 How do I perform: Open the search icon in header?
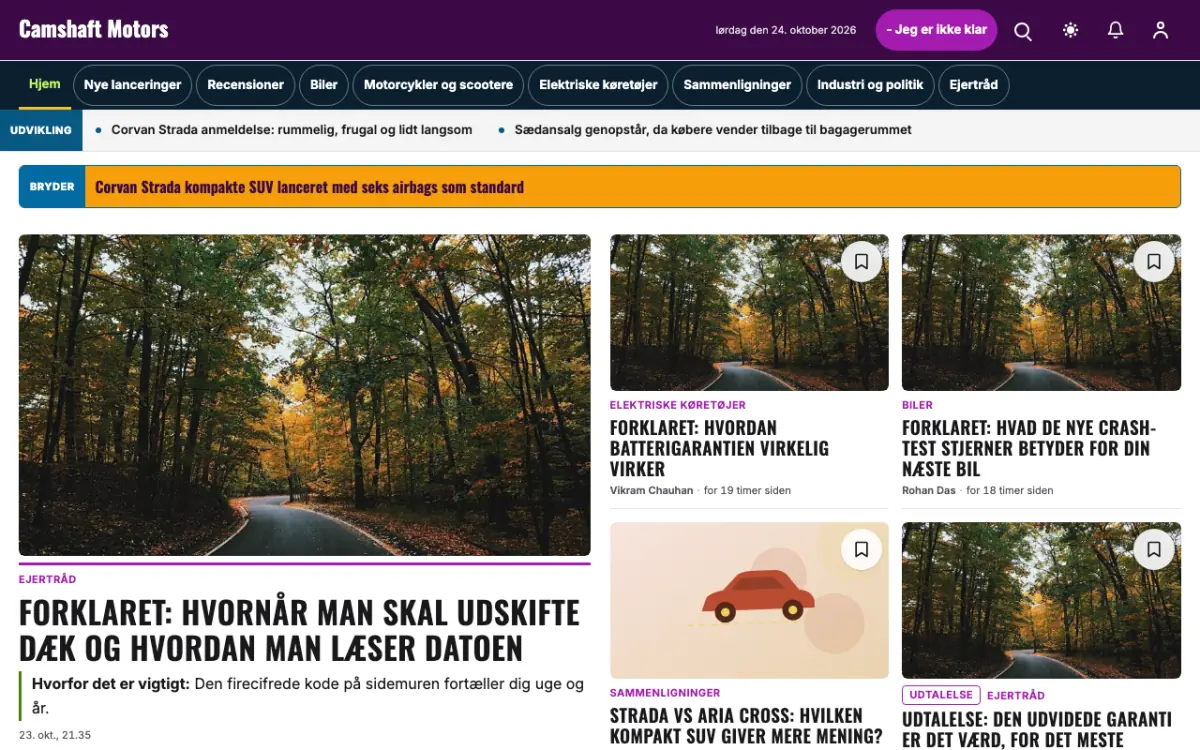point(1023,31)
